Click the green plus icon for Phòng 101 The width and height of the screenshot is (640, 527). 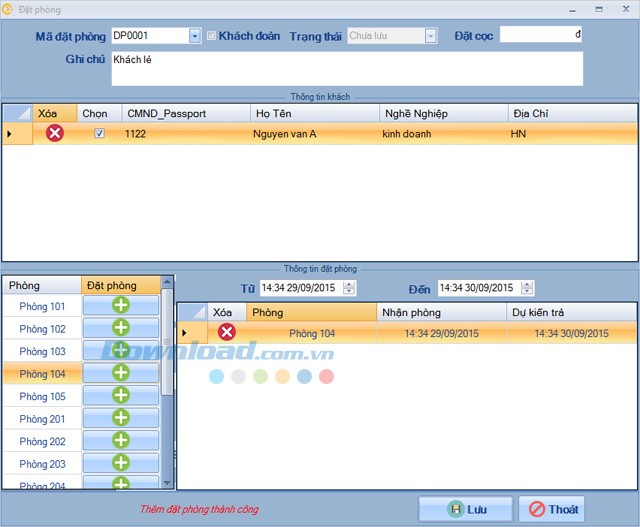click(x=121, y=305)
